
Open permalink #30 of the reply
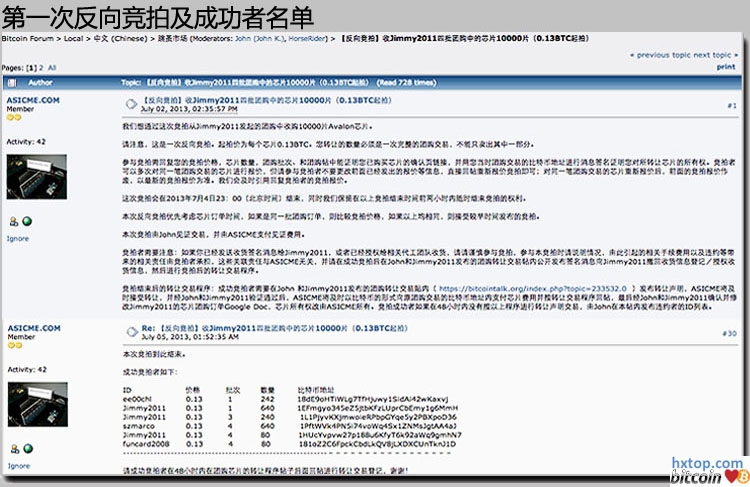pos(729,333)
